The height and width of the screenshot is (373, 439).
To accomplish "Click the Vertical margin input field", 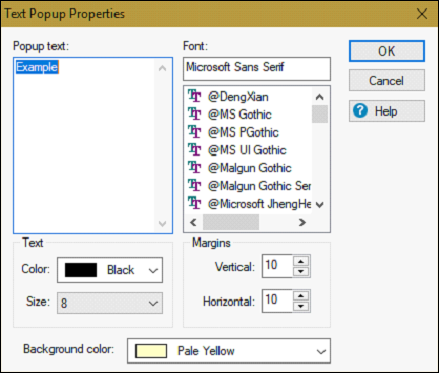I will pyautogui.click(x=277, y=266).
